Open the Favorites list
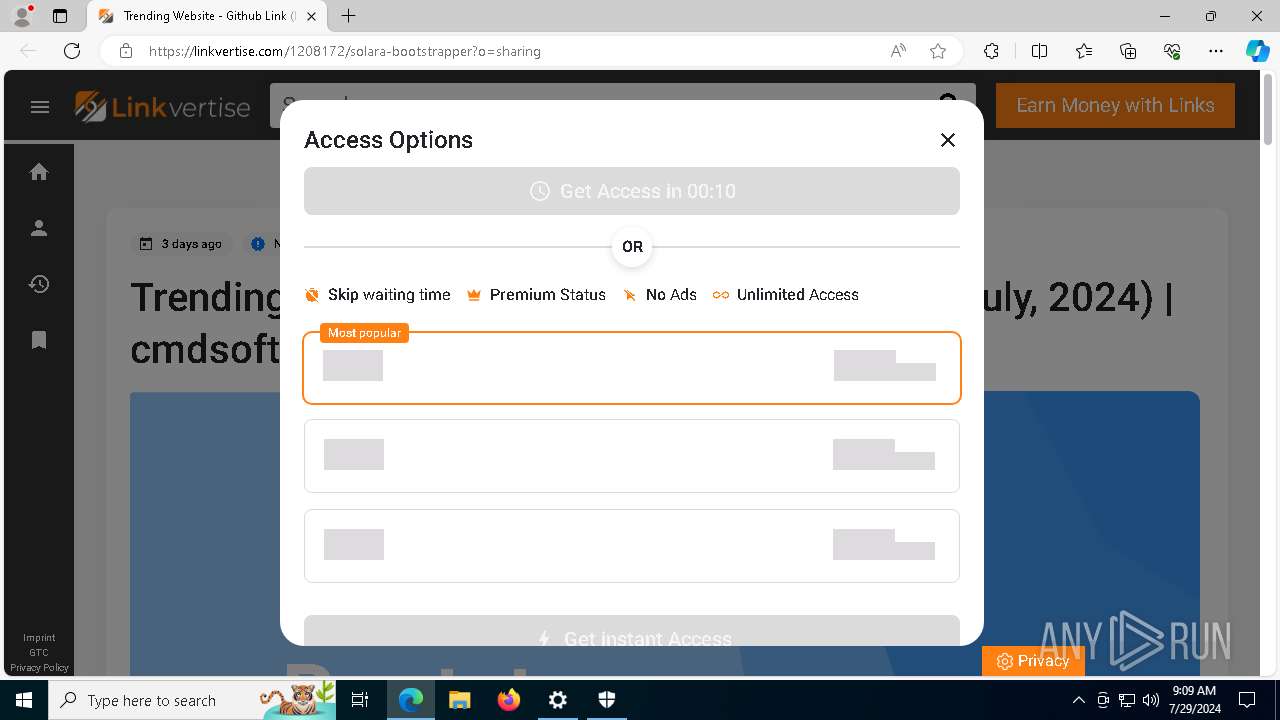Image resolution: width=1280 pixels, height=720 pixels. click(x=1084, y=51)
